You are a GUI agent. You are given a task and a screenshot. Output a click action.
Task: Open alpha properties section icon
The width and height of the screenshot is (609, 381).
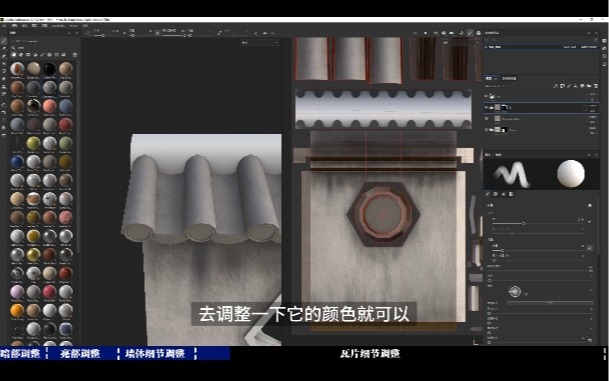(x=496, y=194)
